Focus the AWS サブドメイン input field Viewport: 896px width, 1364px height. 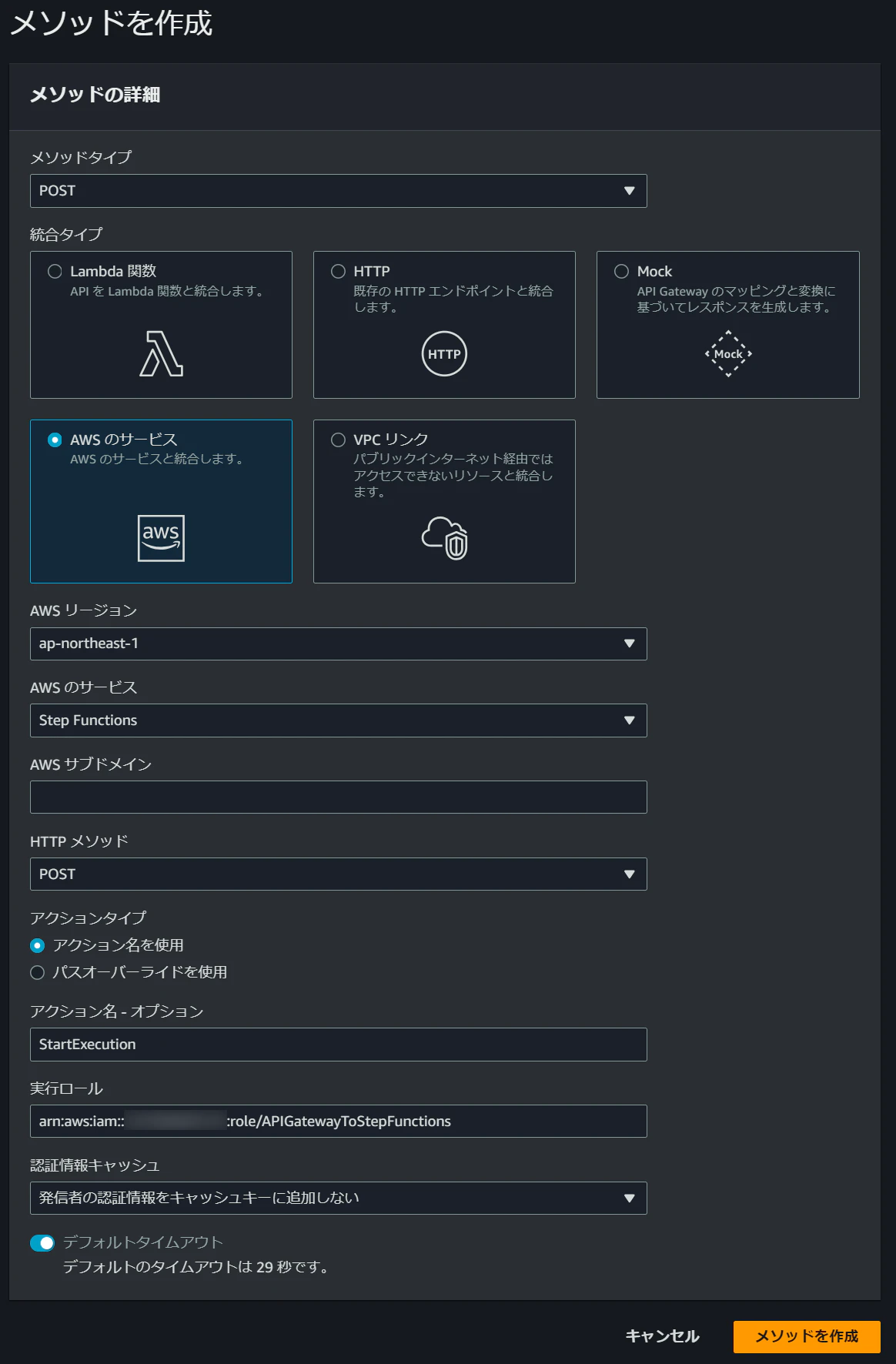(338, 797)
